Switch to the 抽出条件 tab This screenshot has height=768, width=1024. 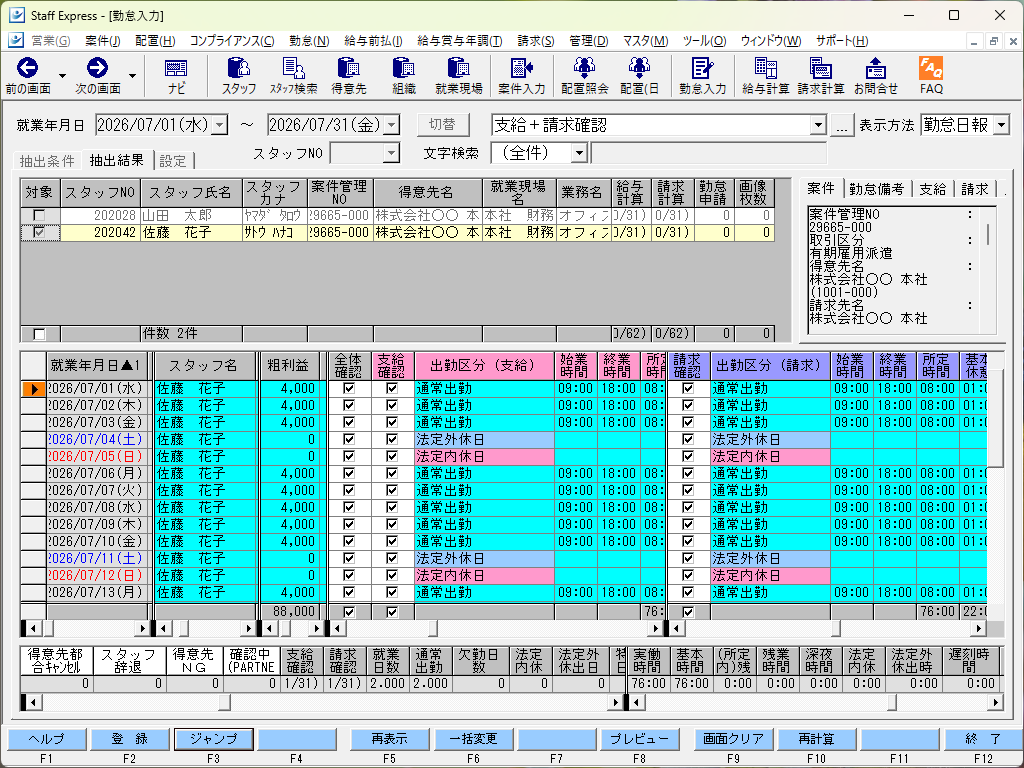coord(47,161)
